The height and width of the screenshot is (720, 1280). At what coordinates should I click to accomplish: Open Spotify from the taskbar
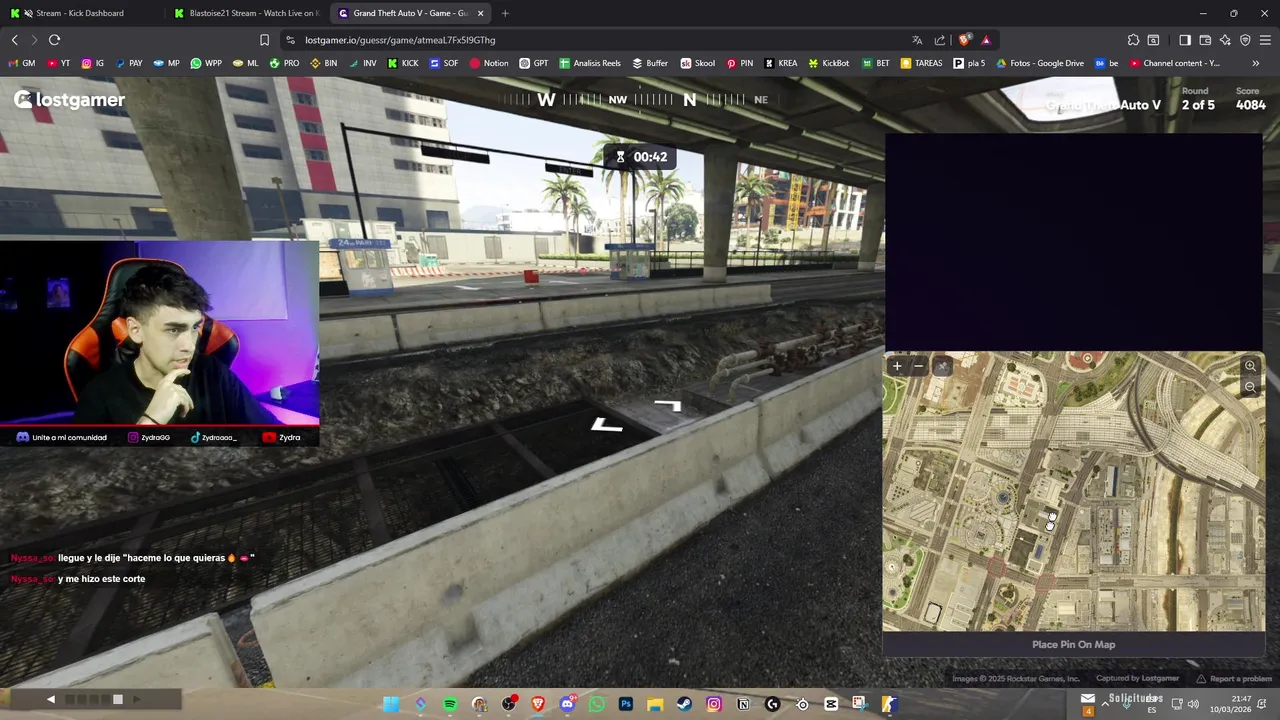click(x=450, y=704)
